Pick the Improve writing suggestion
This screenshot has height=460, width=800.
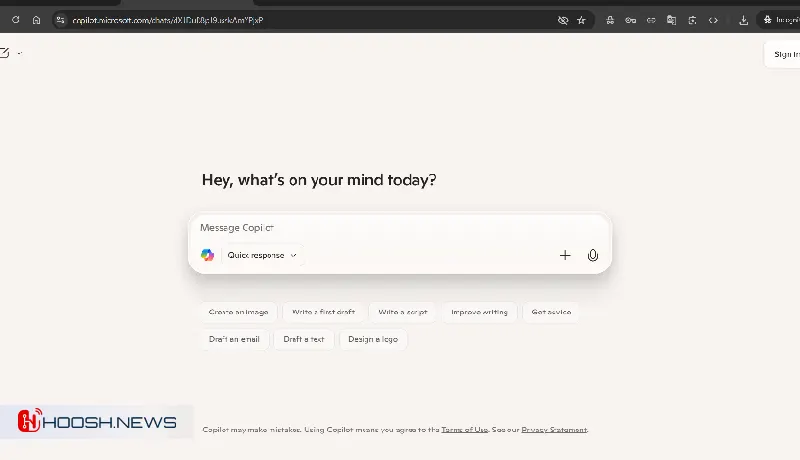pos(479,312)
